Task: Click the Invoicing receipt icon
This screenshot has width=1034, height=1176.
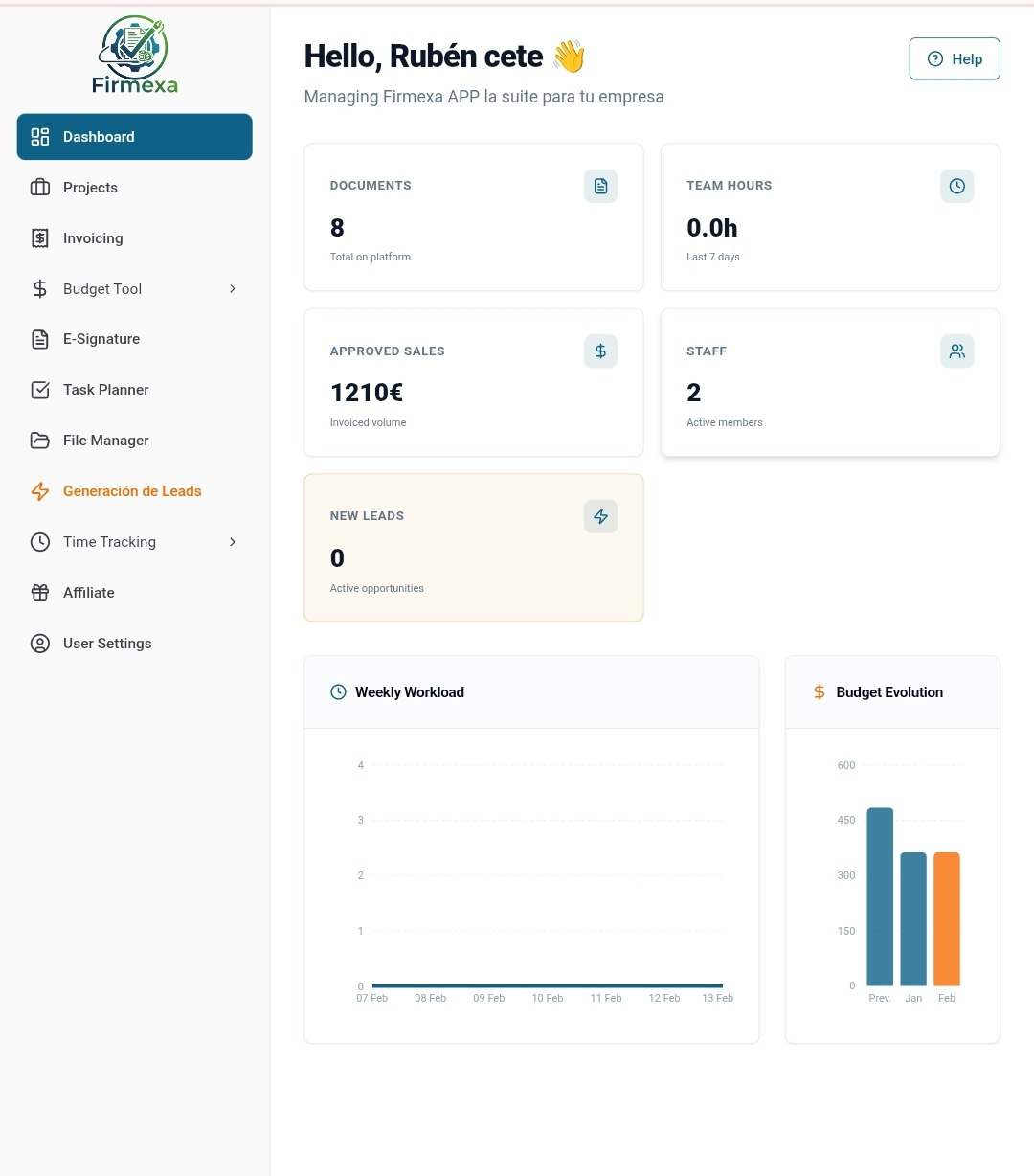Action: pos(39,237)
